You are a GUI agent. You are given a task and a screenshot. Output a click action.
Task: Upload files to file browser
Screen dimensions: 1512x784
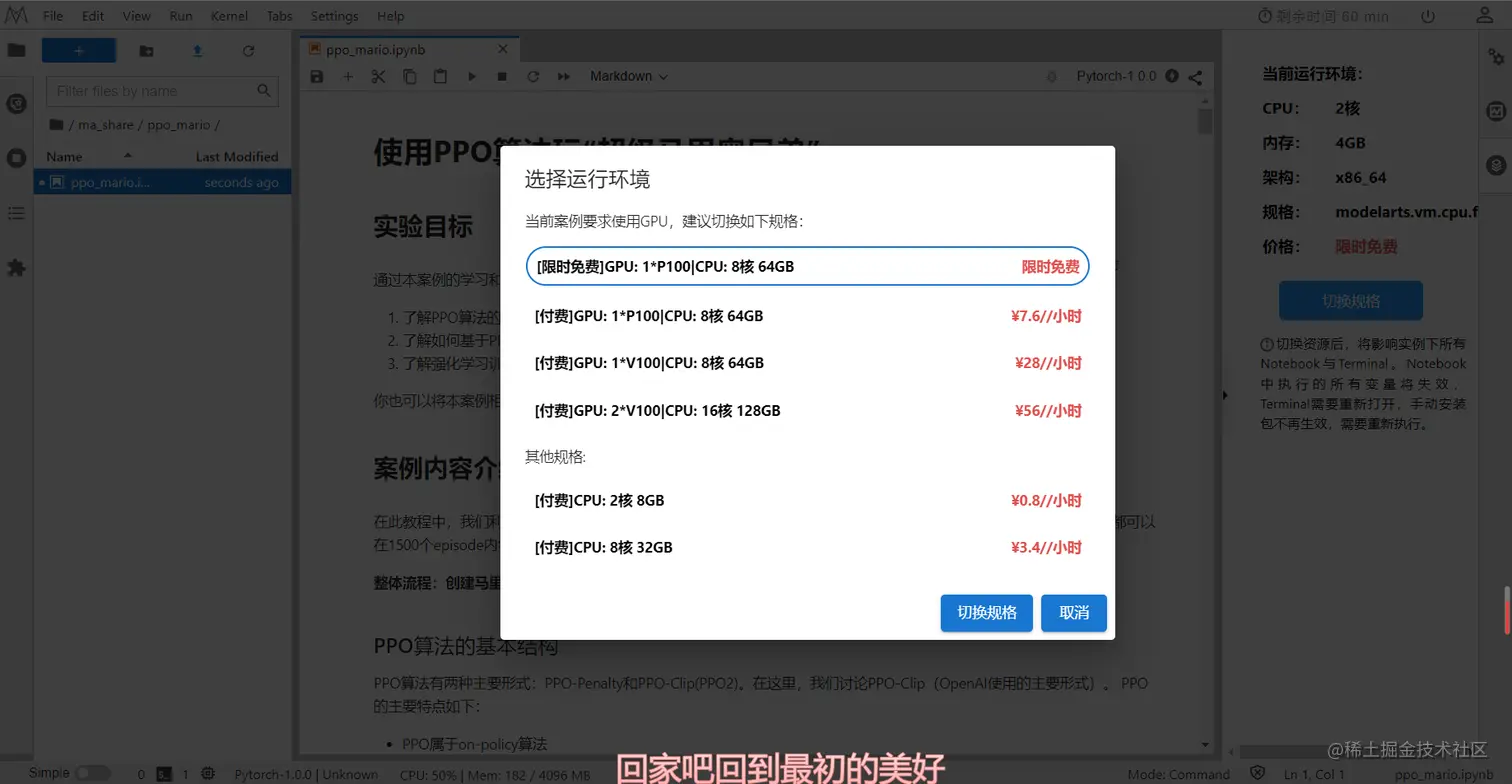point(197,51)
